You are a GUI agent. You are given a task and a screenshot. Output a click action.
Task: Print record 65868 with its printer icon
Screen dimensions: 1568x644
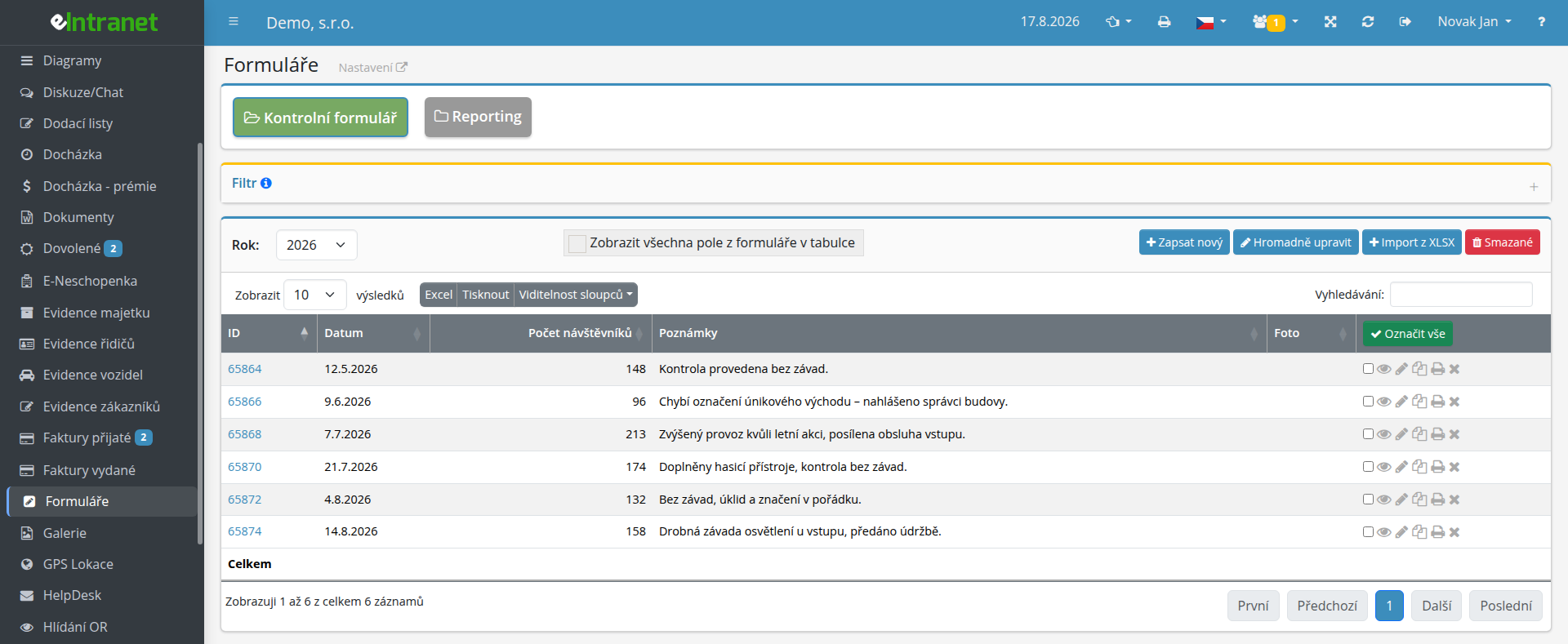[1437, 434]
